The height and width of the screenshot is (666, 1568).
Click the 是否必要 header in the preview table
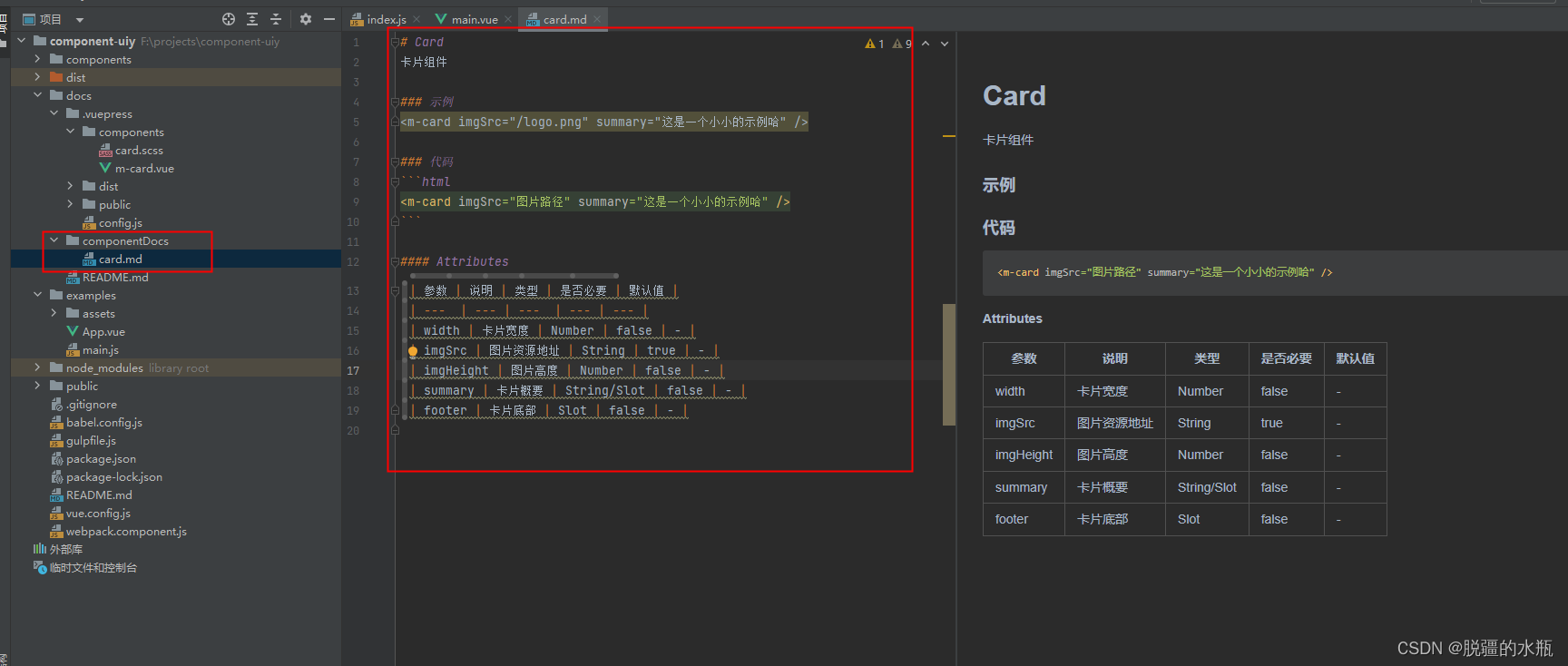pos(1286,358)
